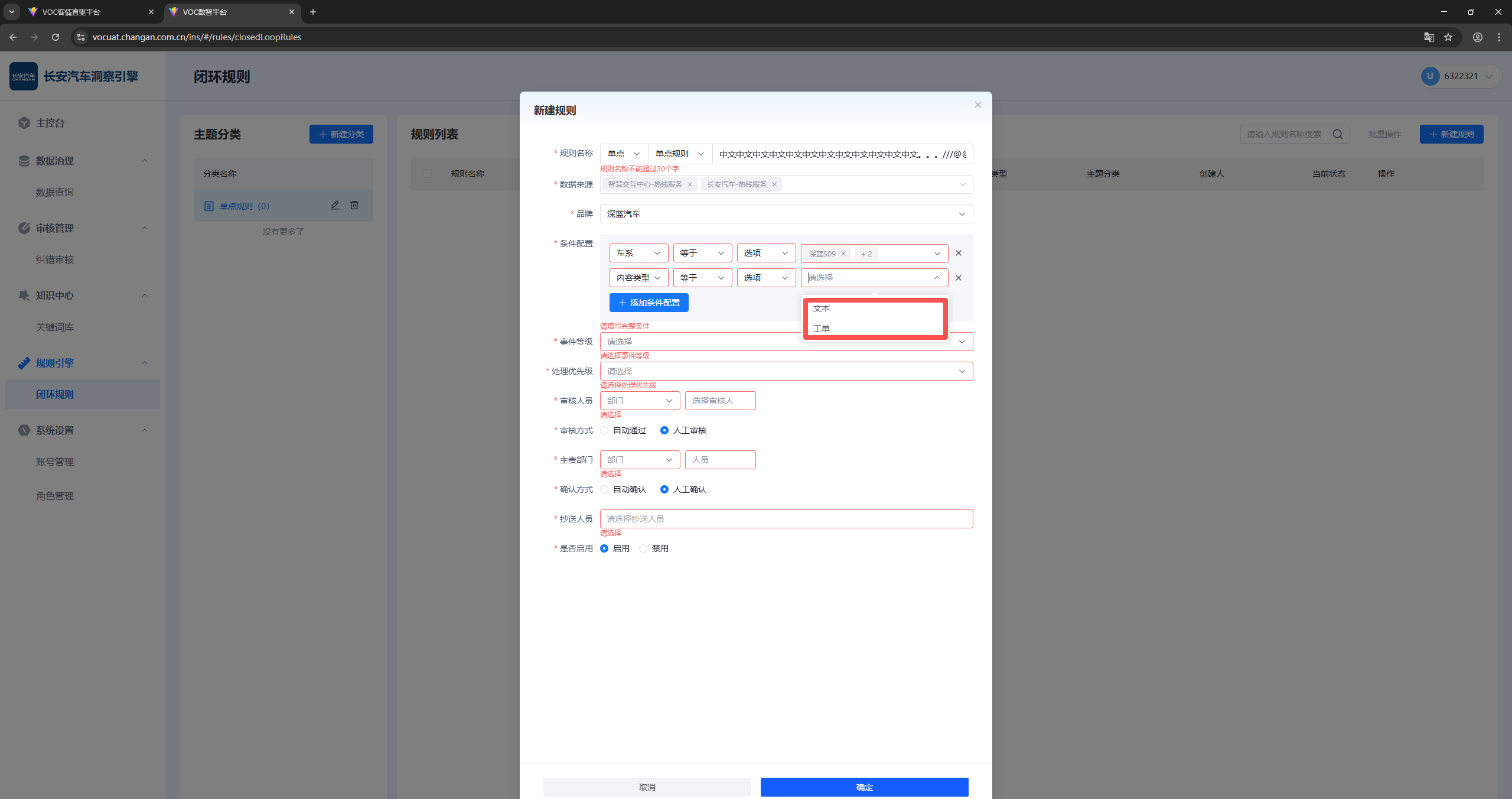This screenshot has height=799, width=1512.
Task: Click the 确定 button
Action: tap(863, 787)
